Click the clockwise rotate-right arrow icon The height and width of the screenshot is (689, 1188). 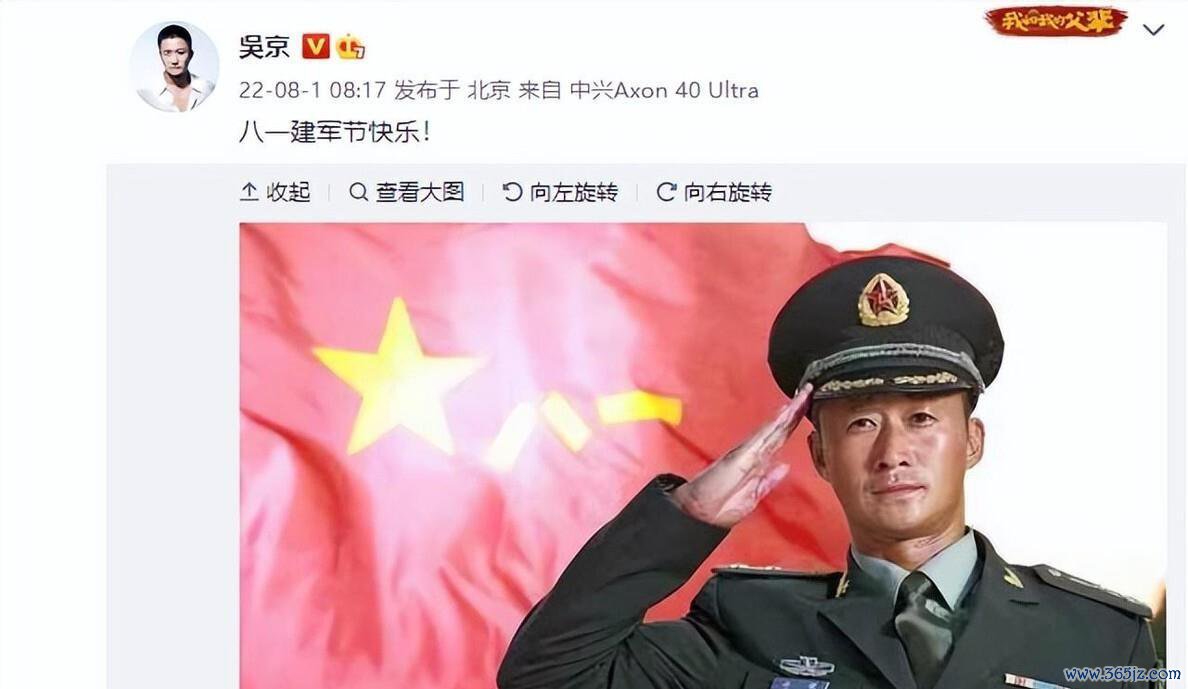click(666, 192)
